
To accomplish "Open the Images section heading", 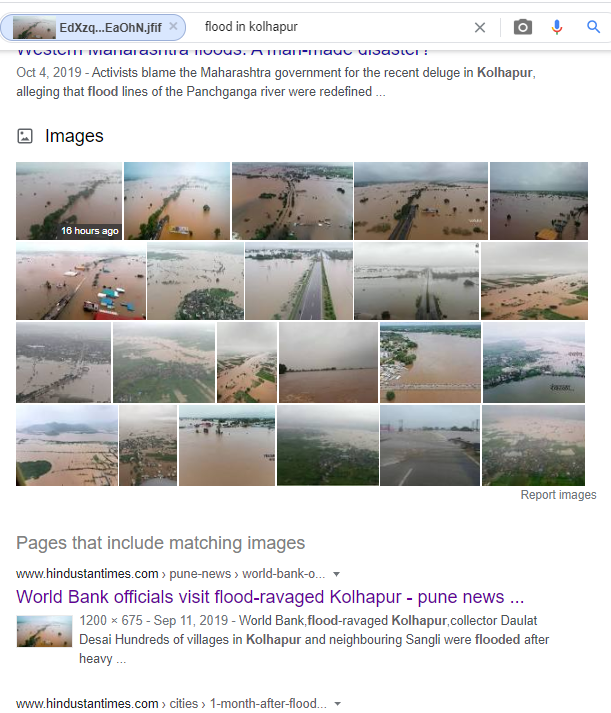I will [74, 136].
